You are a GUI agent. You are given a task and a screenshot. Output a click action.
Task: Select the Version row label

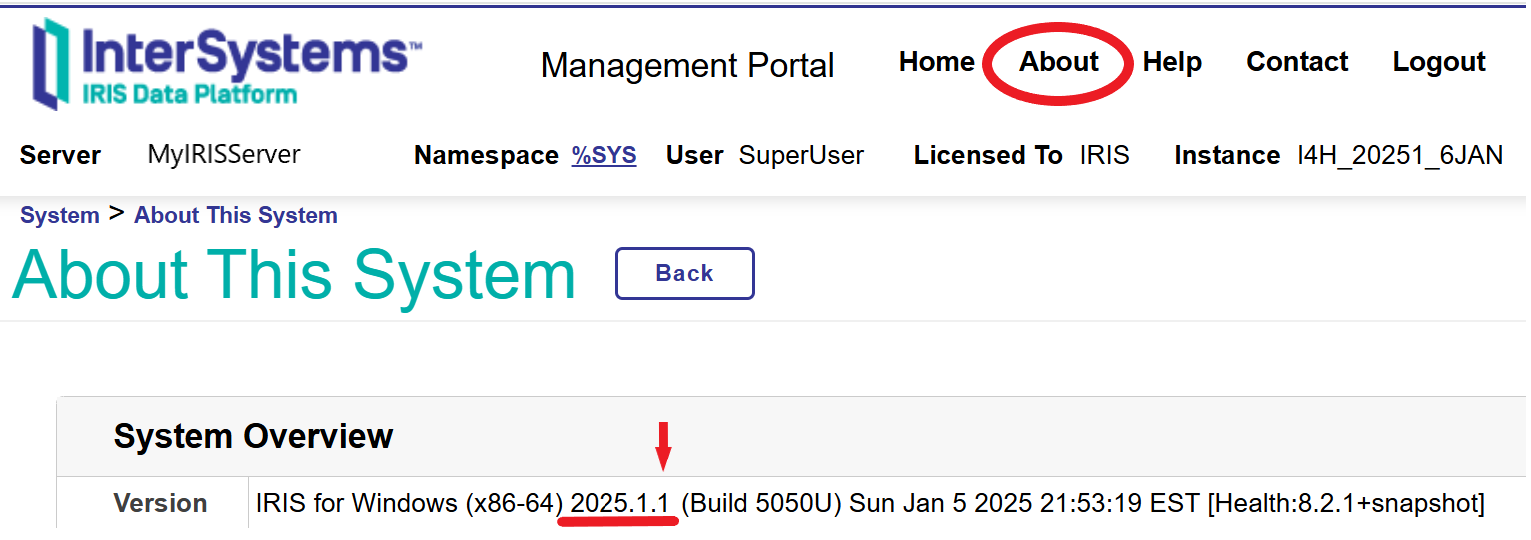tap(160, 503)
